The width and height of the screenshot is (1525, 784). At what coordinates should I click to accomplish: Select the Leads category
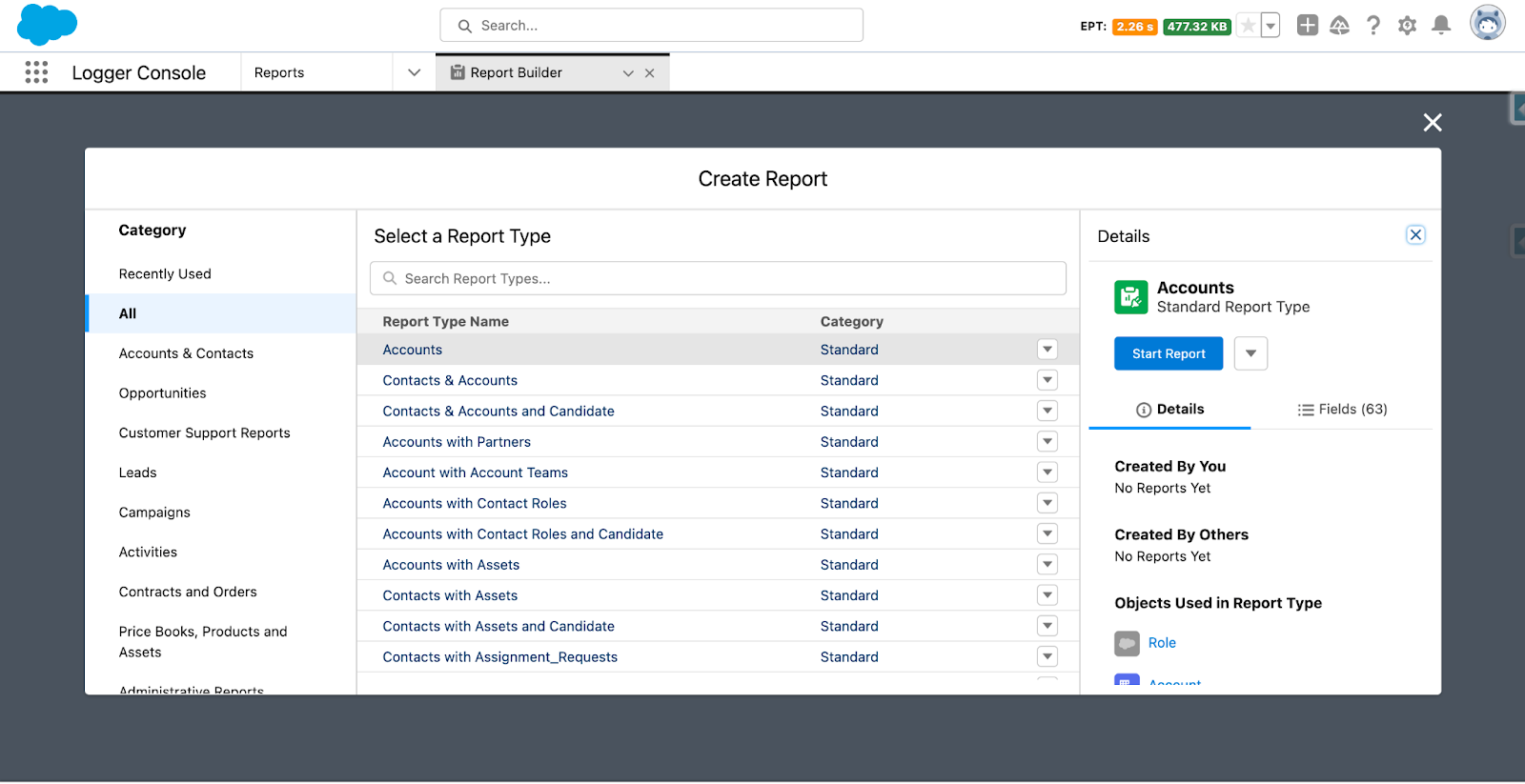[x=137, y=473]
